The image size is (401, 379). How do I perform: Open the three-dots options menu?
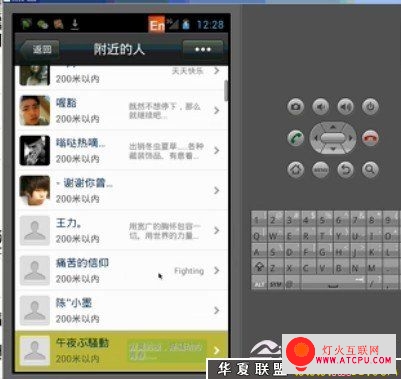tap(203, 50)
